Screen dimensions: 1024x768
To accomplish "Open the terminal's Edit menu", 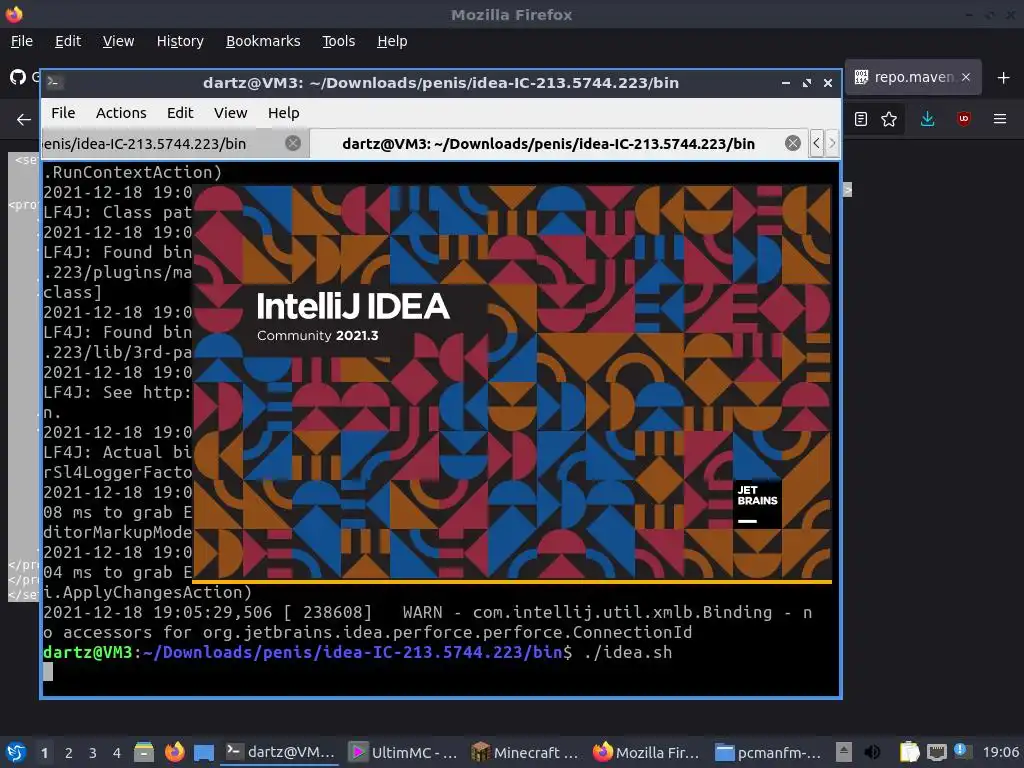I will (180, 113).
